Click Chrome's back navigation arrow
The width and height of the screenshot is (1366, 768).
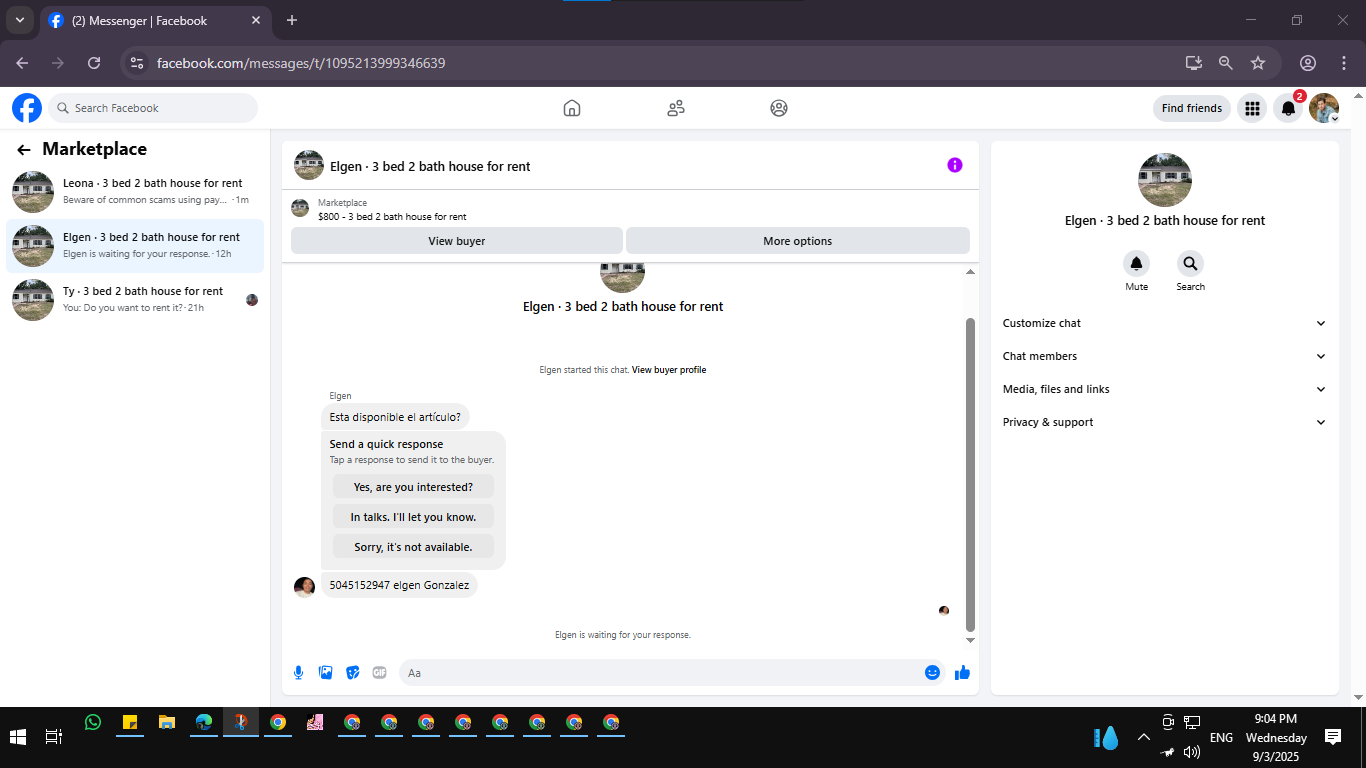pyautogui.click(x=22, y=63)
